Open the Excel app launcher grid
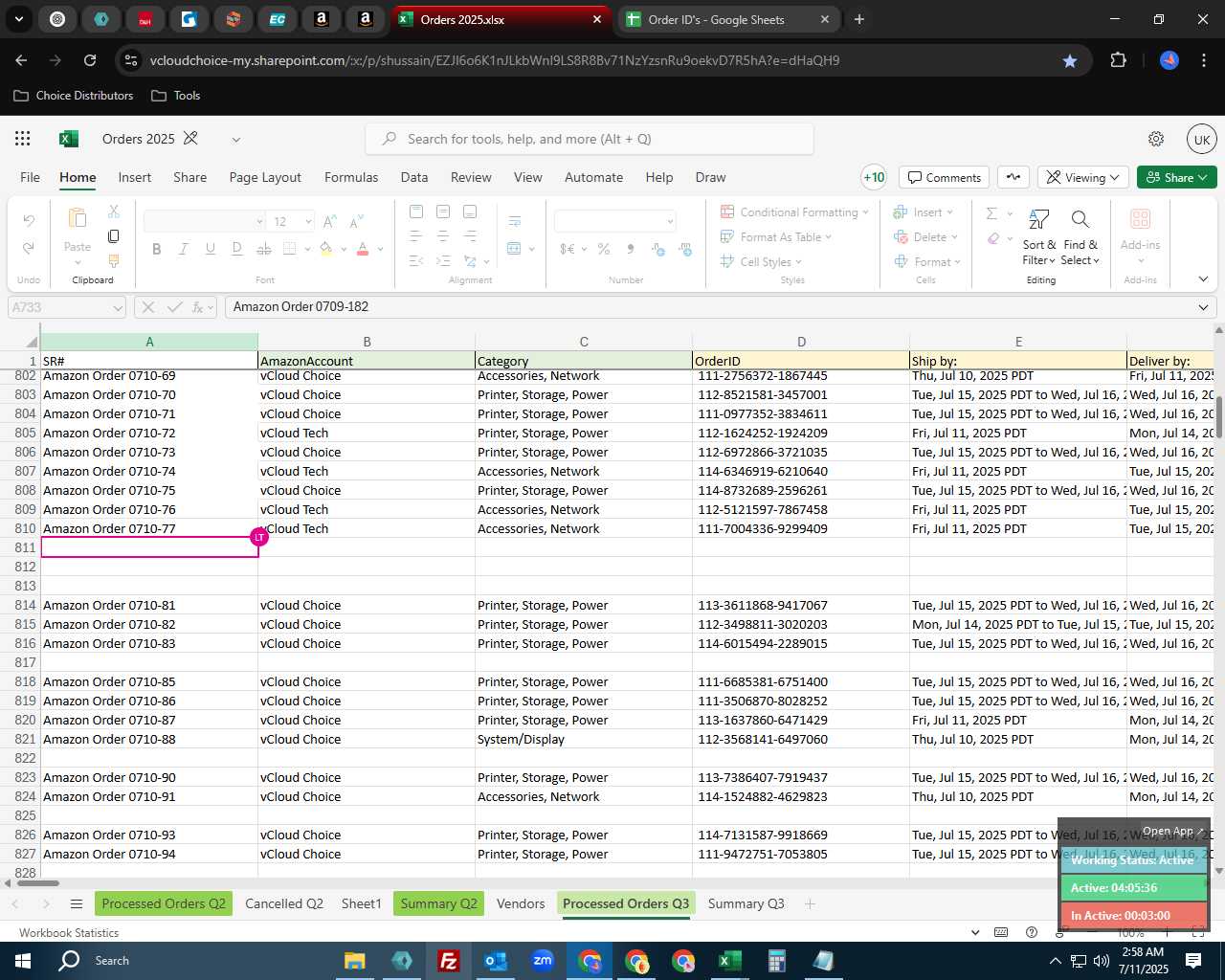The width and height of the screenshot is (1225, 980). click(23, 139)
